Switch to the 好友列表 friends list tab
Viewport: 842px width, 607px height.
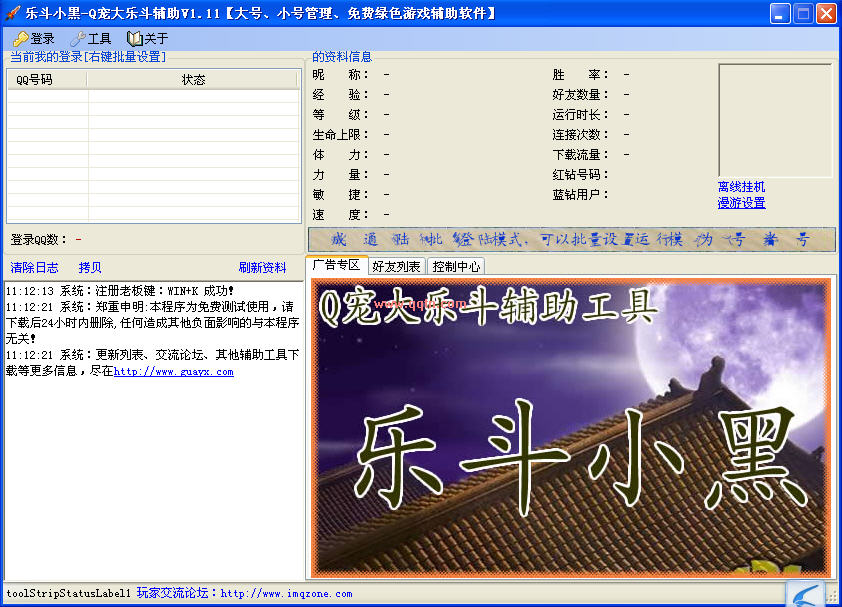click(x=395, y=267)
